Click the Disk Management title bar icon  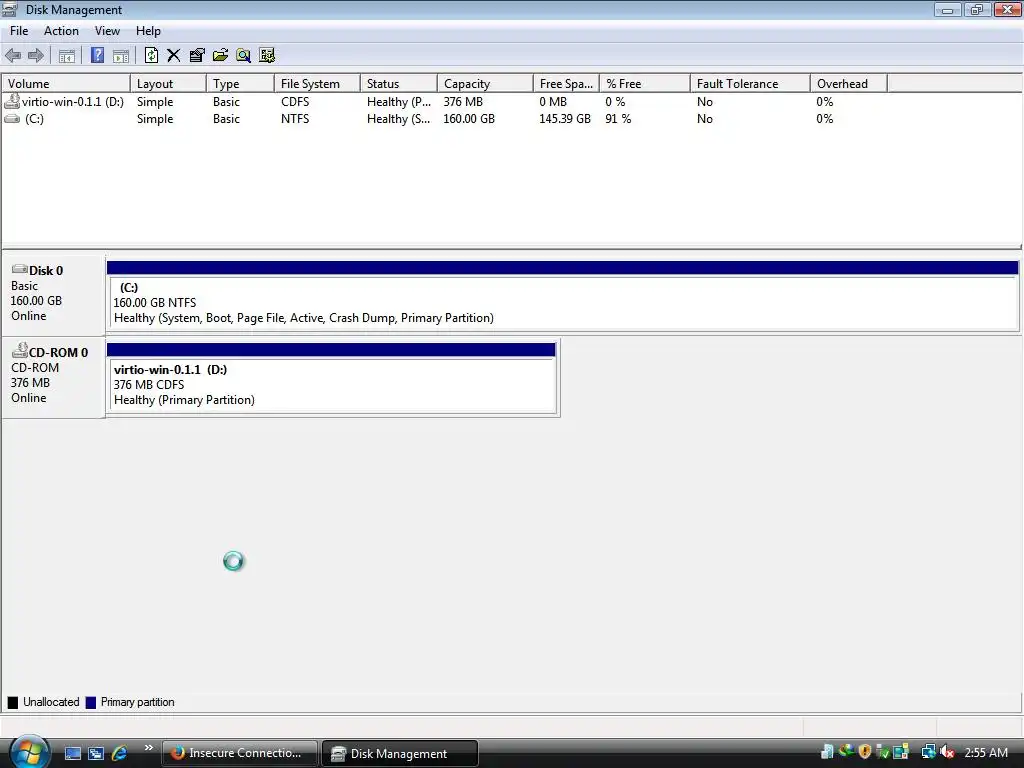[9, 10]
